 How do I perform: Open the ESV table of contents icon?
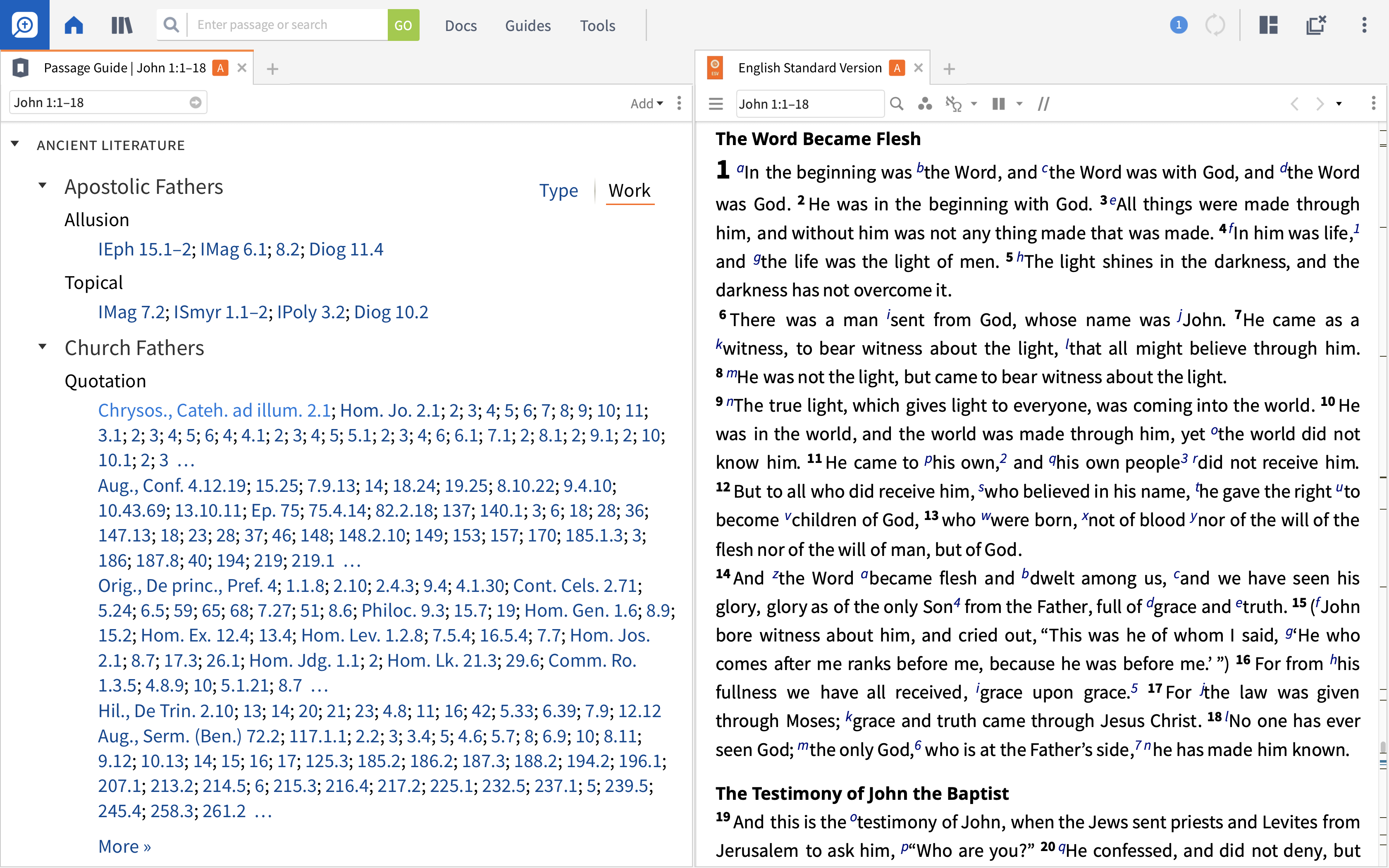715,104
